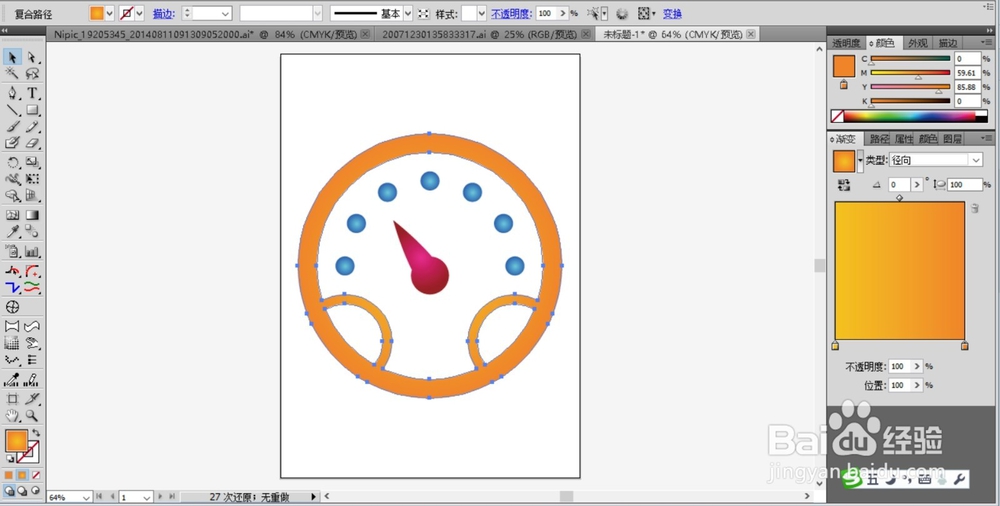The height and width of the screenshot is (506, 1000).
Task: Switch to 路径 panel tab
Action: click(879, 138)
